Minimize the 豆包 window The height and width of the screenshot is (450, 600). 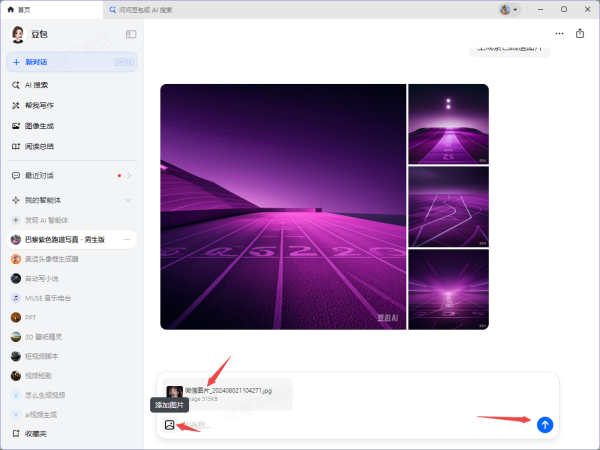pos(540,10)
